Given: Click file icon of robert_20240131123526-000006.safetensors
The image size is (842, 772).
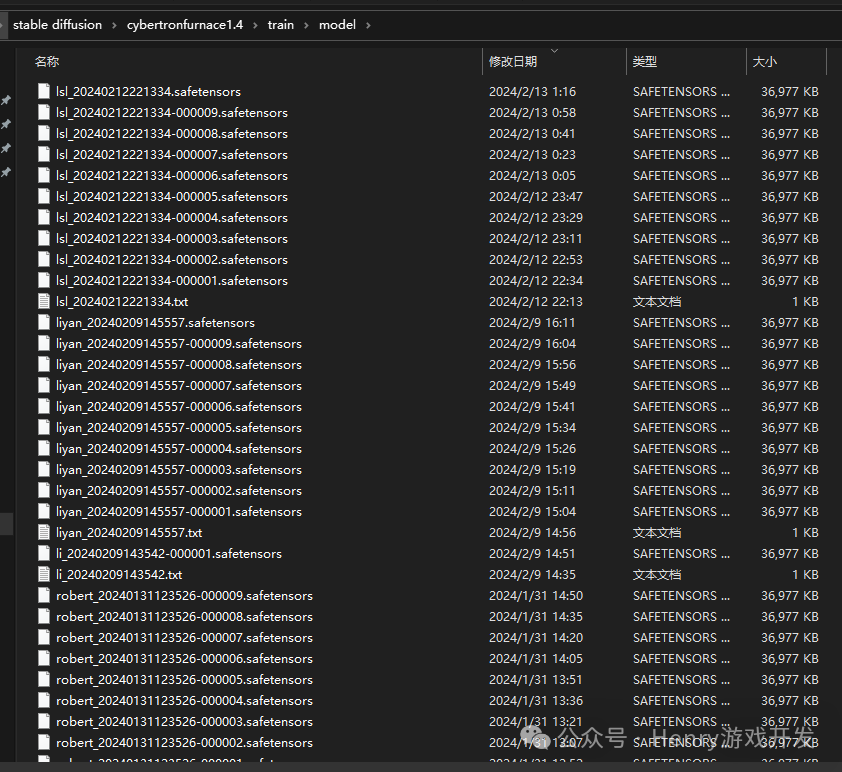Looking at the screenshot, I should click(x=43, y=658).
